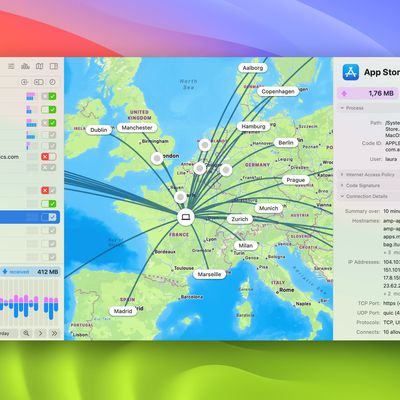Click the magnifier zoom icon below graph
400x400 pixels.
[x=26, y=333]
